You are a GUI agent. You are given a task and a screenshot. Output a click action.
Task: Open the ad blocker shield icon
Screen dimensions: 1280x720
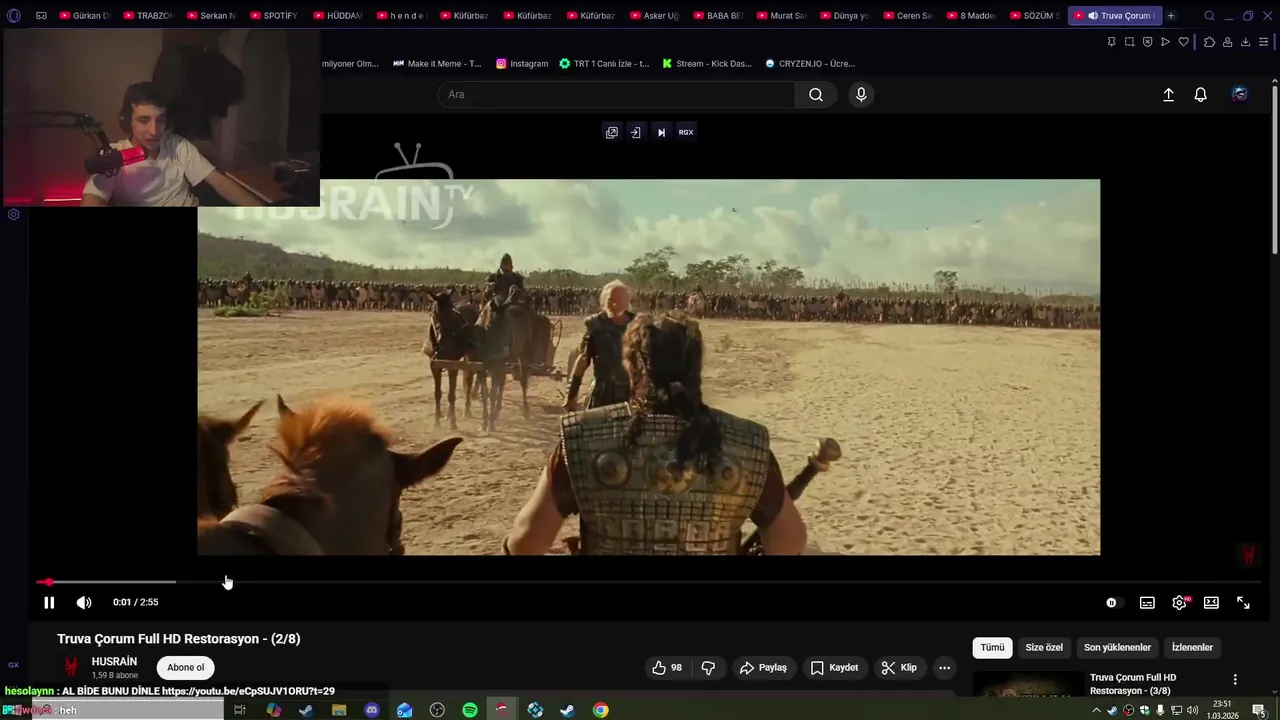pos(1147,42)
